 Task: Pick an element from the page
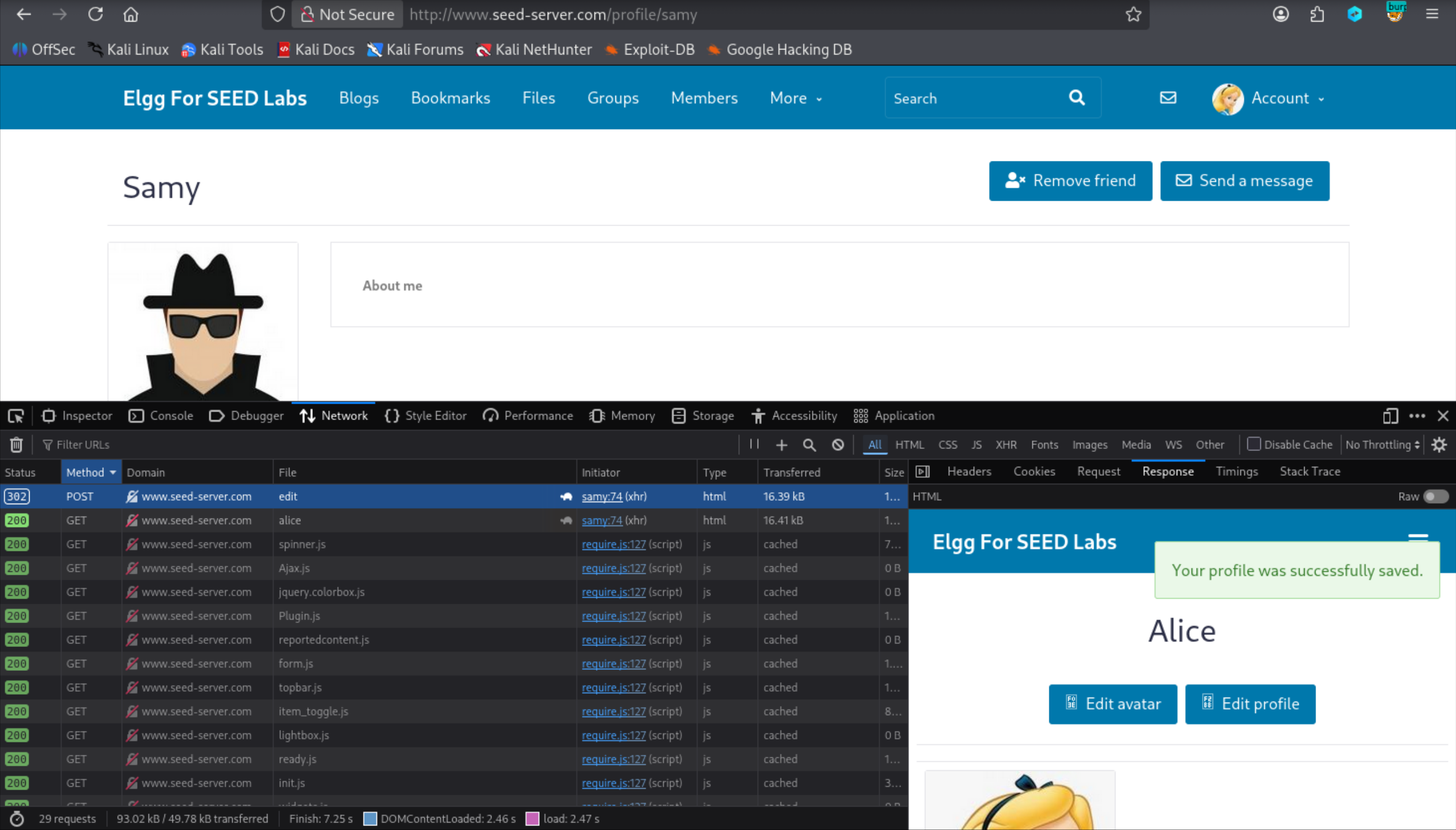coord(16,416)
